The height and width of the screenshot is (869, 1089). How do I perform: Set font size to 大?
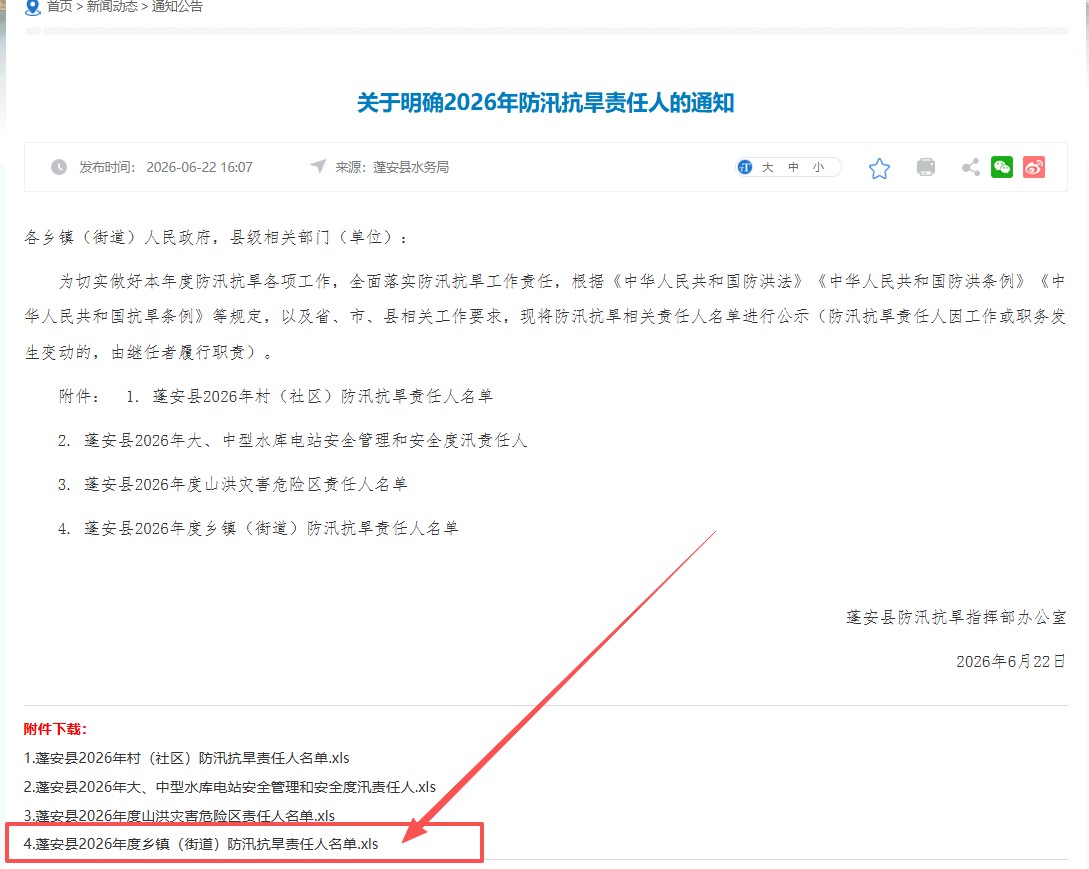coord(767,167)
